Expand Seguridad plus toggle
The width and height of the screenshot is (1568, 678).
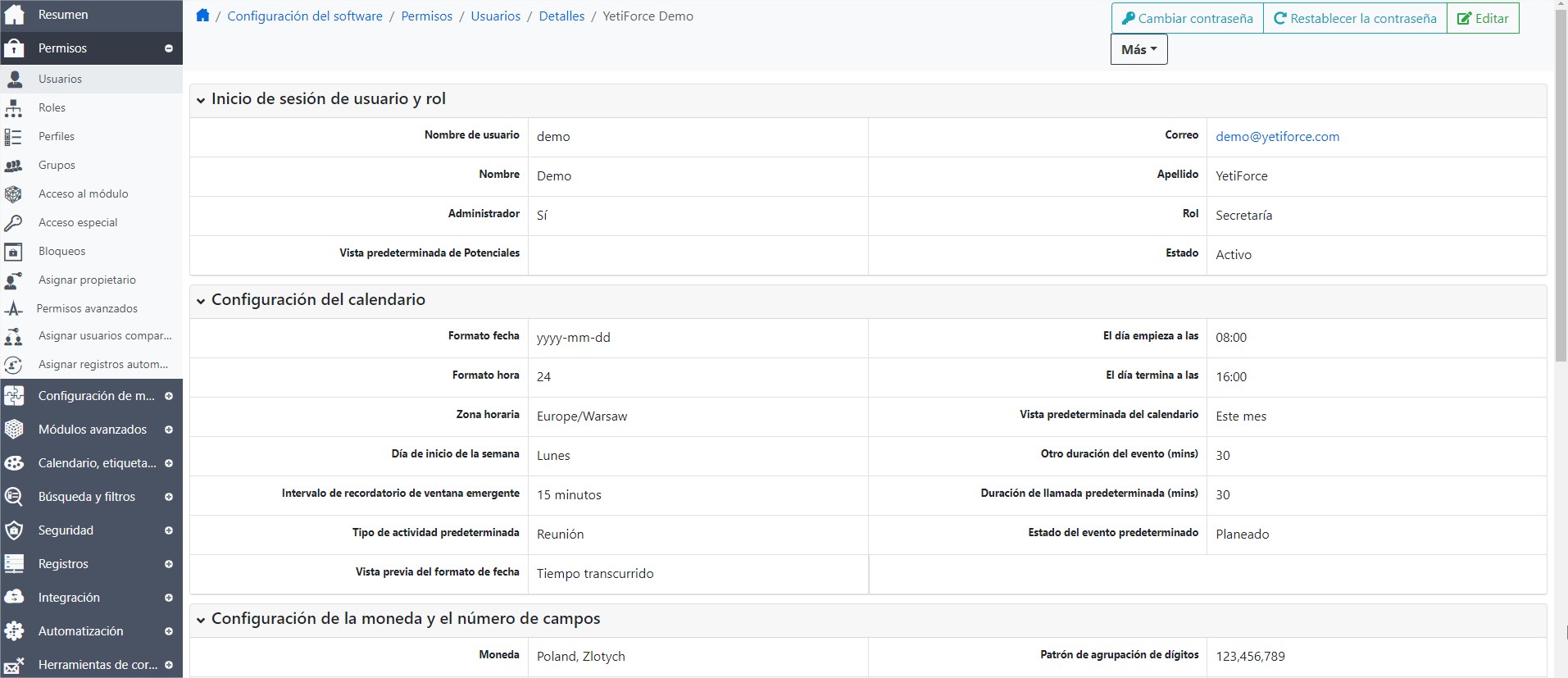(169, 530)
